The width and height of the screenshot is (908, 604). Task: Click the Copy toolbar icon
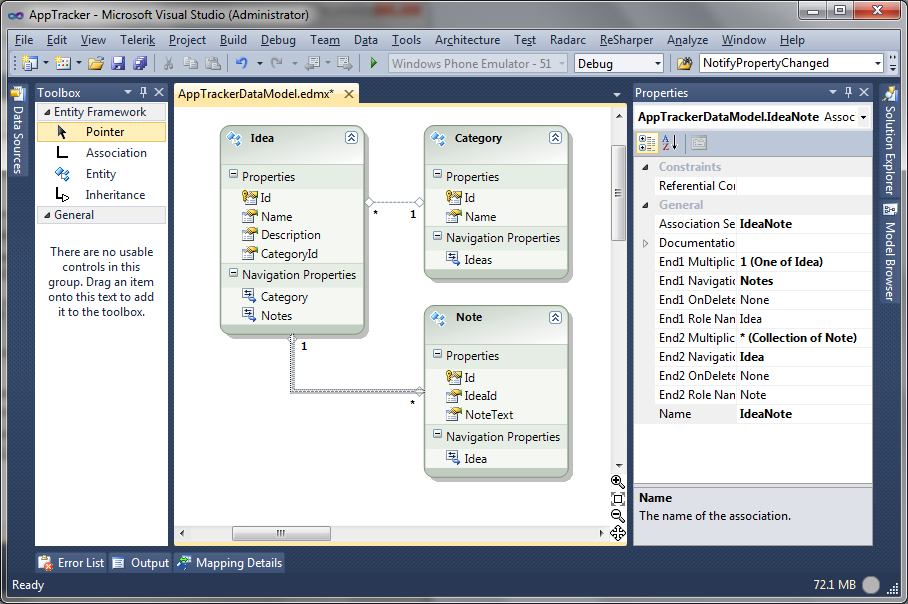pos(191,63)
